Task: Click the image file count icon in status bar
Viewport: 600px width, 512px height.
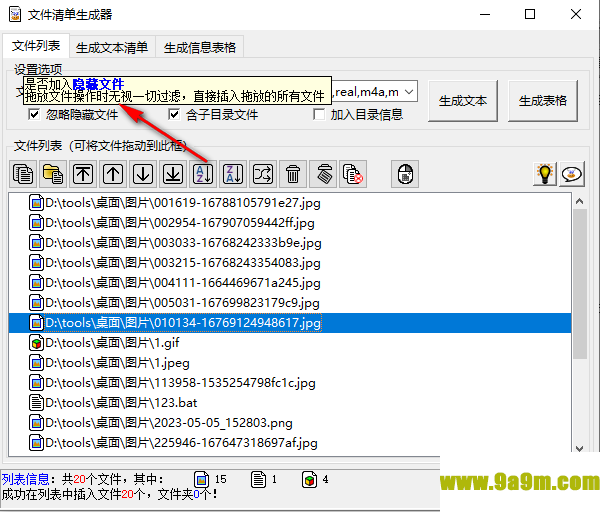Action: [201, 479]
